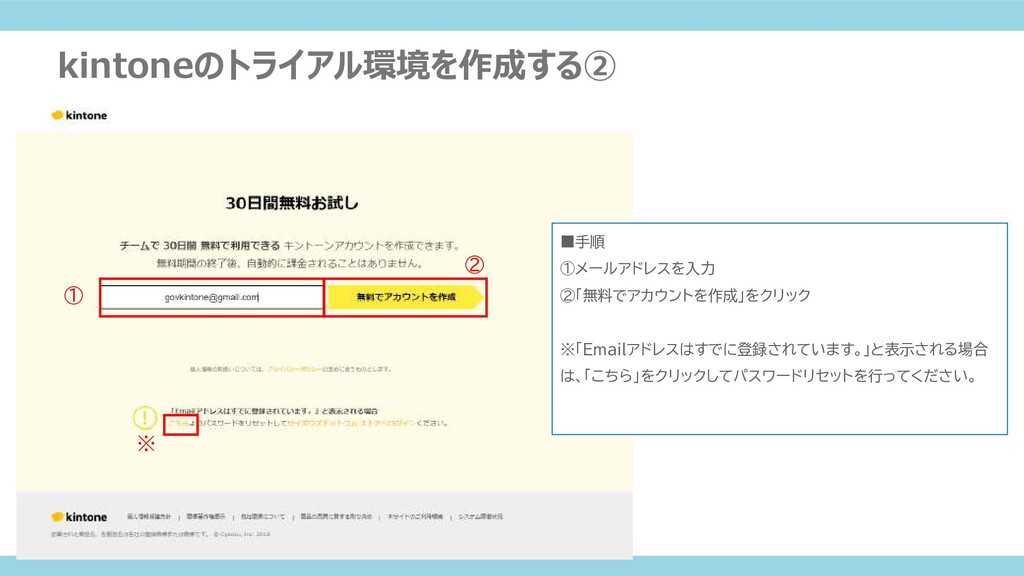Click the 無料でアカウントを作成 button
This screenshot has height=576, width=1024.
406,297
